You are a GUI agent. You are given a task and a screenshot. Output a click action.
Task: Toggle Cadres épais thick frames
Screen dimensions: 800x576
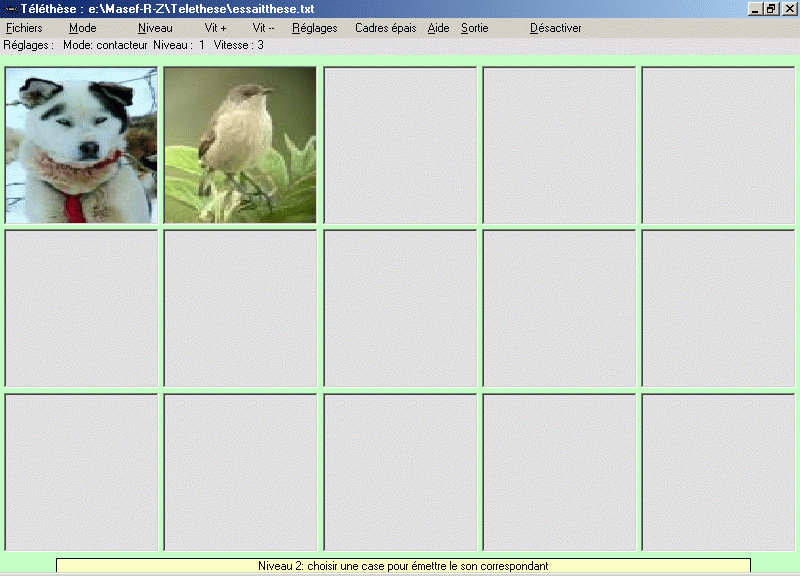[x=386, y=28]
